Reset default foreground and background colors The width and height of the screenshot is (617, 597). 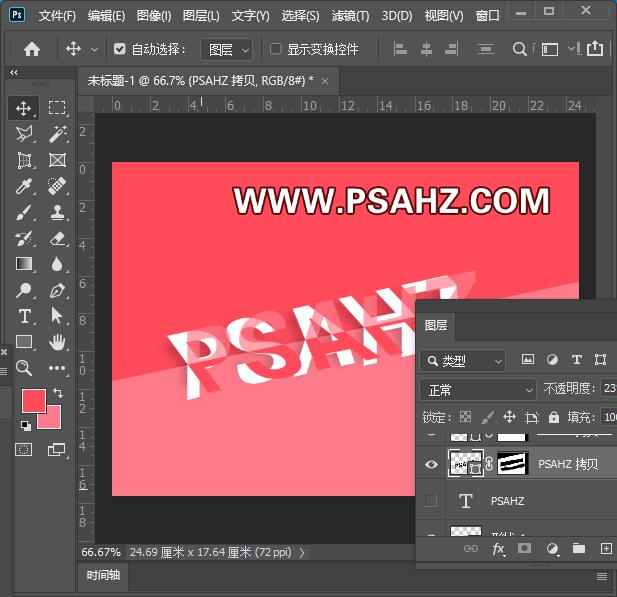[x=26, y=425]
